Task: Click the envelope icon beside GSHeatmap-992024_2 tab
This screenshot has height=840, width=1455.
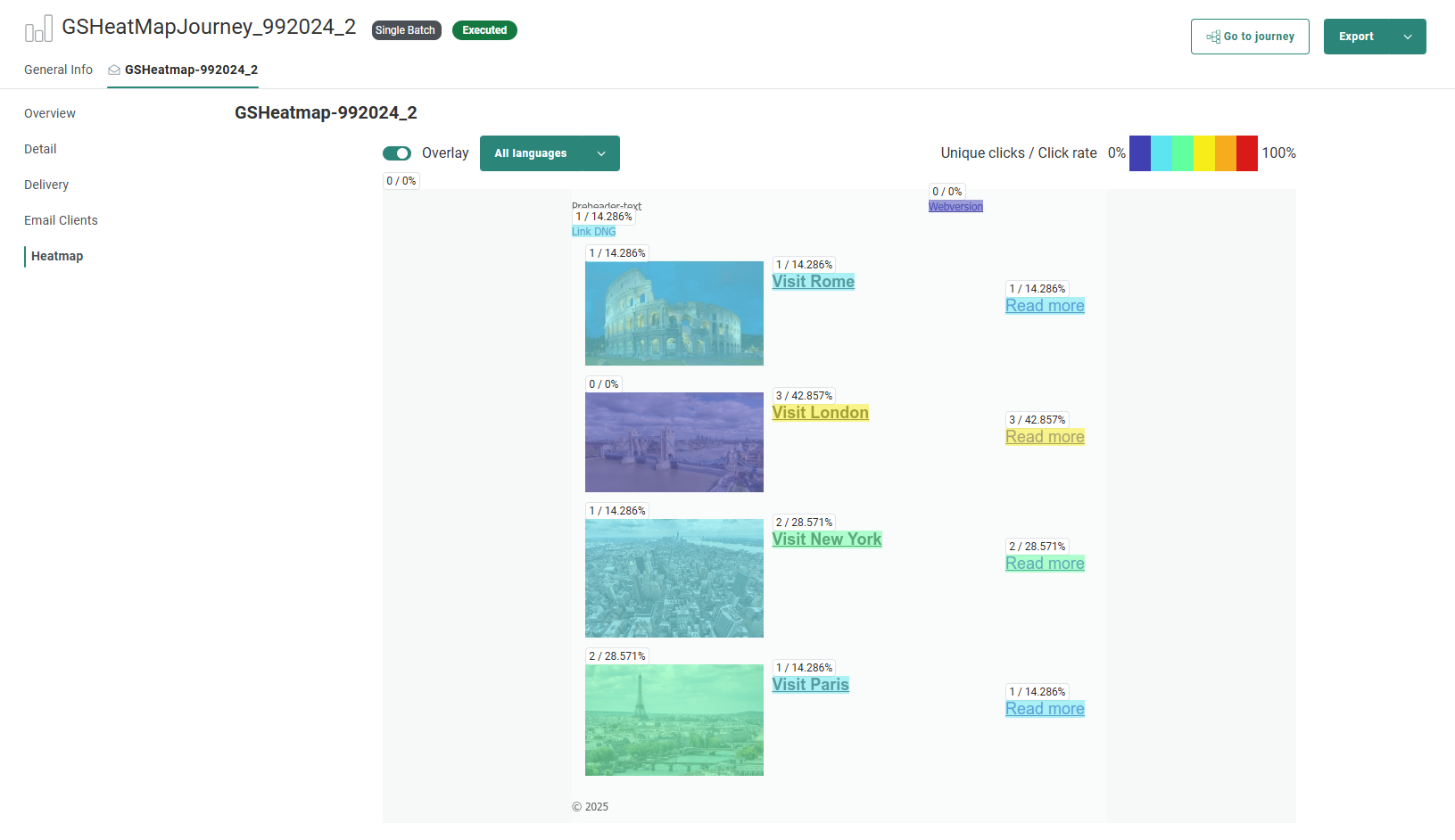Action: (114, 70)
